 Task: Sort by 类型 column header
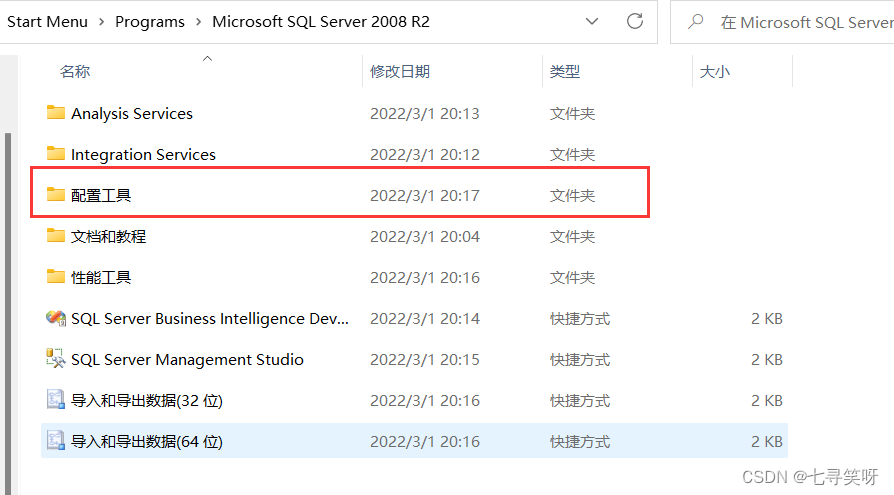point(564,71)
